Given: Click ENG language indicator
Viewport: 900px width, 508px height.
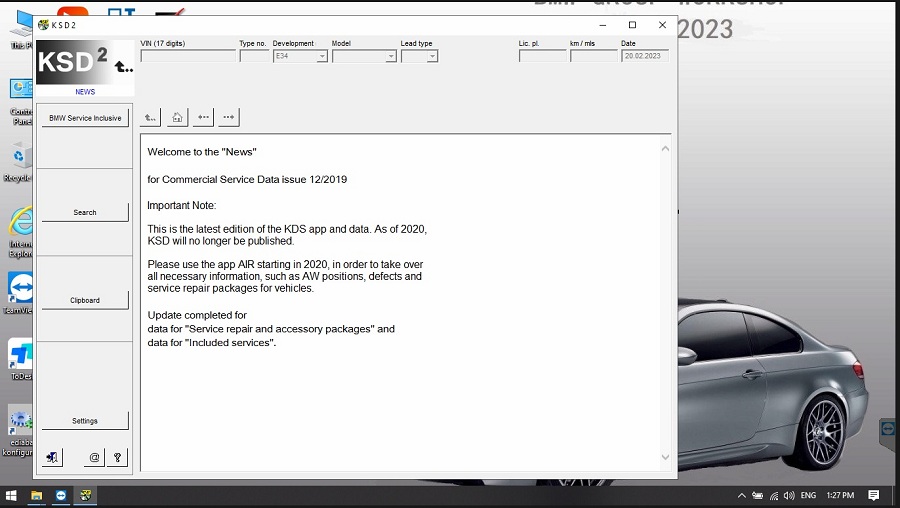Looking at the screenshot, I should pos(808,495).
